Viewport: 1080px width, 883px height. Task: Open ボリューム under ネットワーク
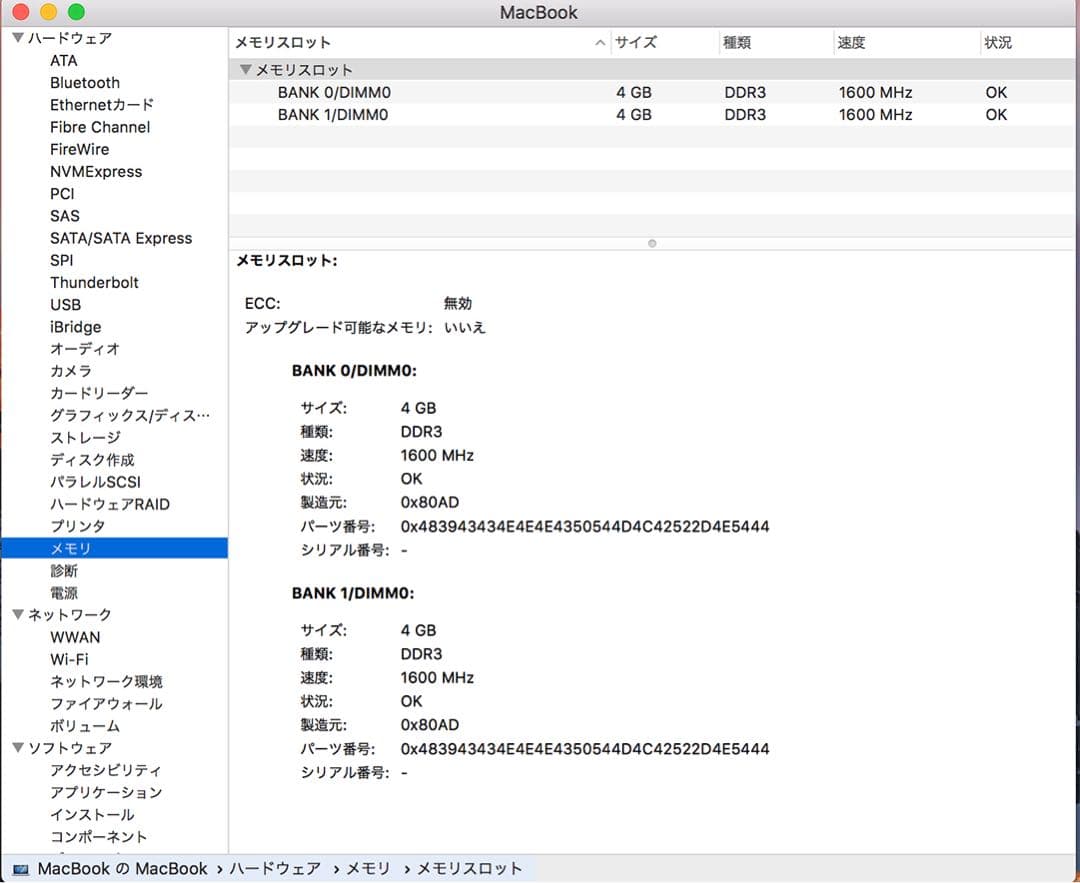(x=85, y=725)
